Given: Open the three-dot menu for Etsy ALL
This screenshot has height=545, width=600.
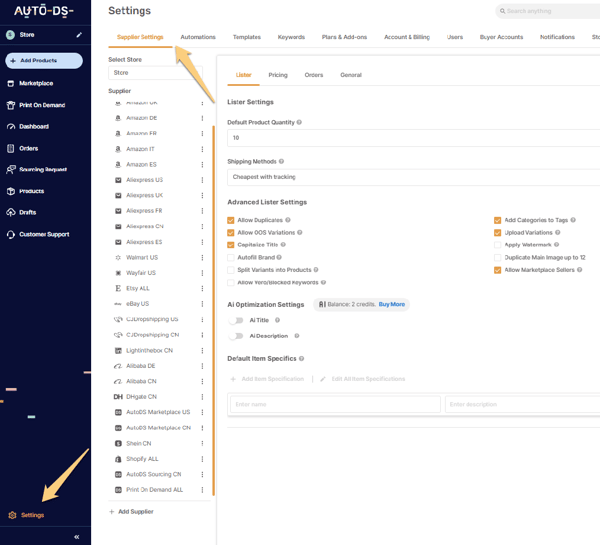Looking at the screenshot, I should pos(202,288).
